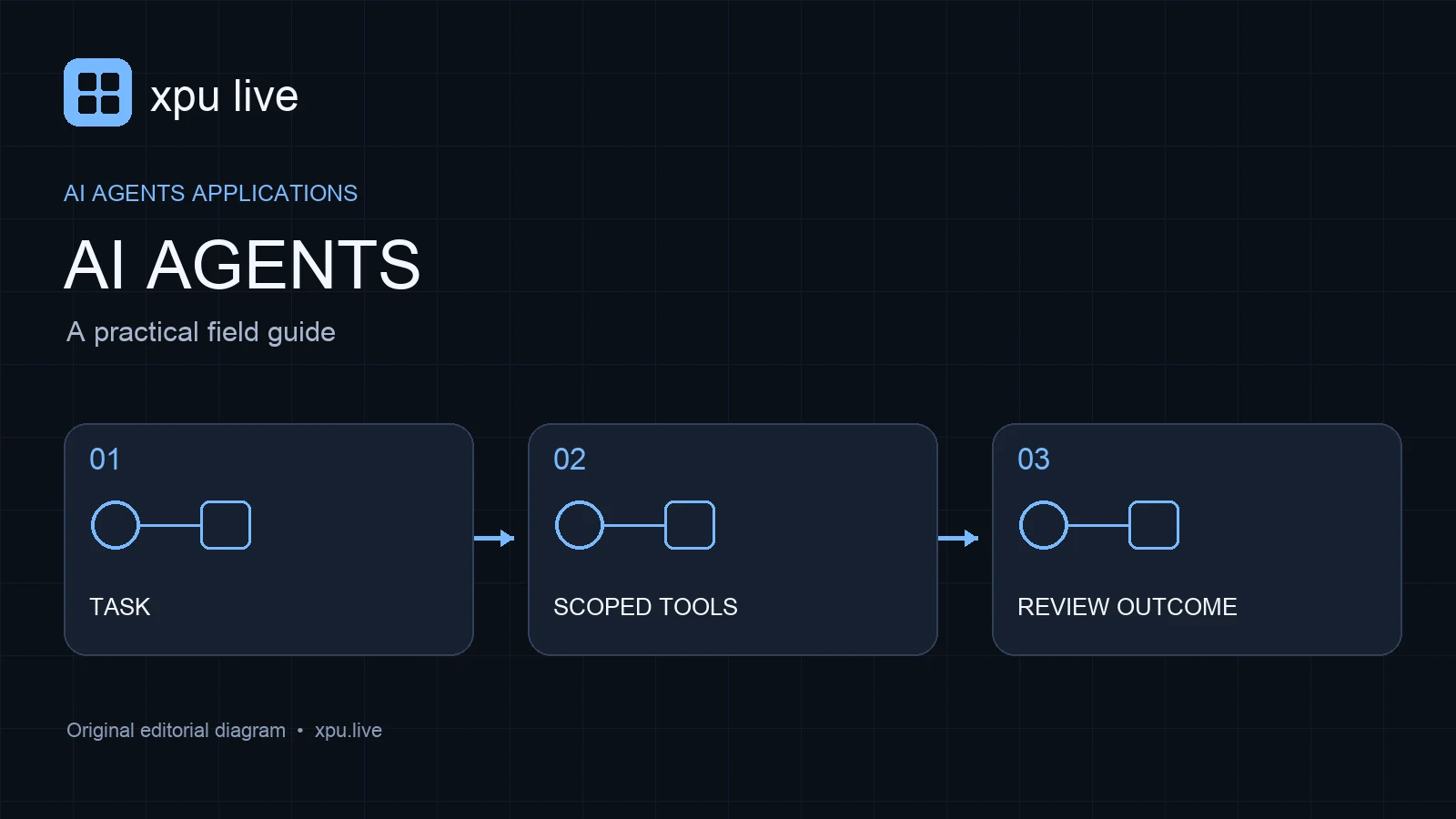This screenshot has width=1456, height=819.
Task: Click the arrow between SCOPED TOOLS and REVIEW OUTCOME cards
Action: tap(958, 538)
